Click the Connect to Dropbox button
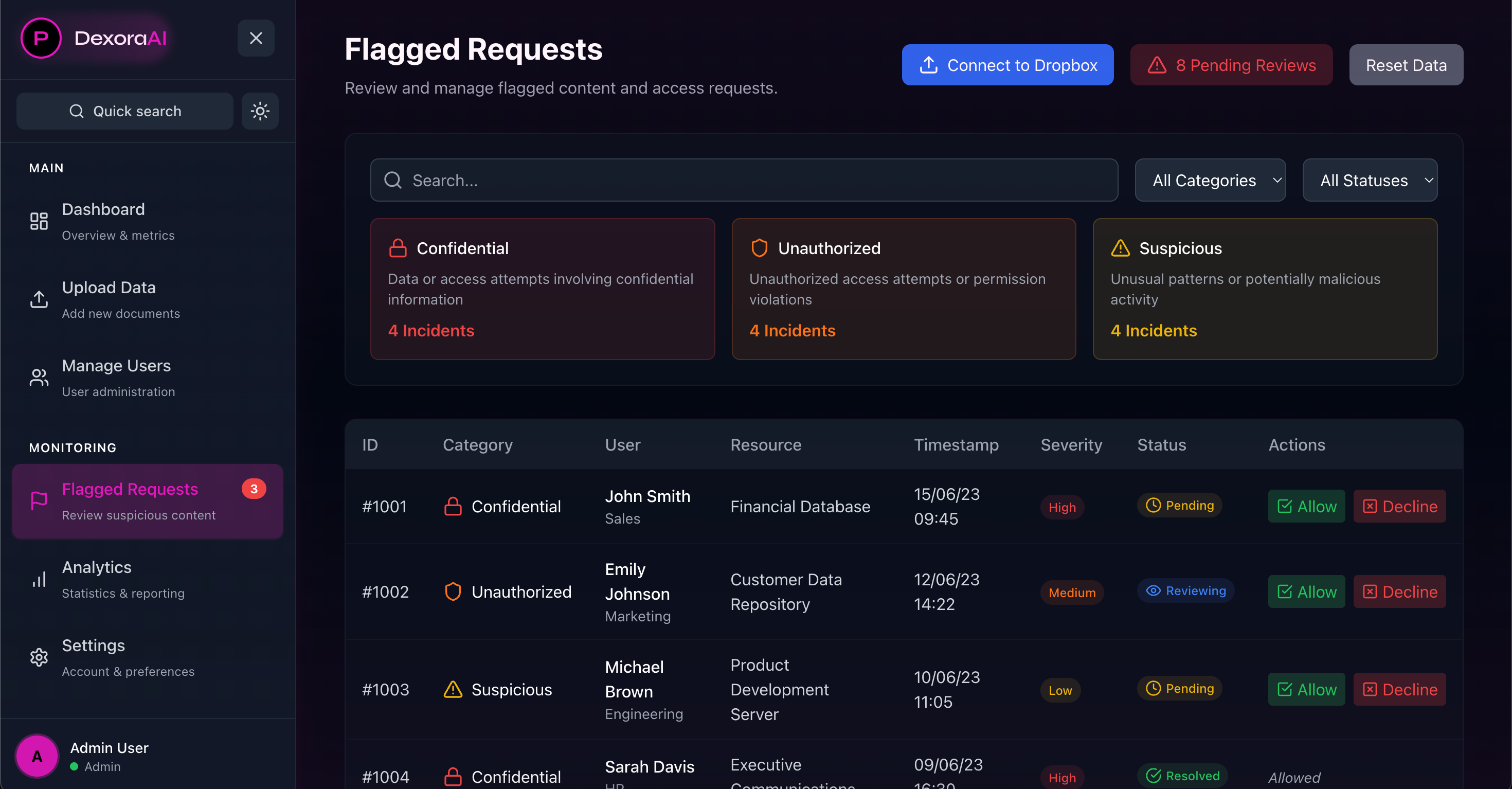Viewport: 1512px width, 789px height. [1007, 65]
